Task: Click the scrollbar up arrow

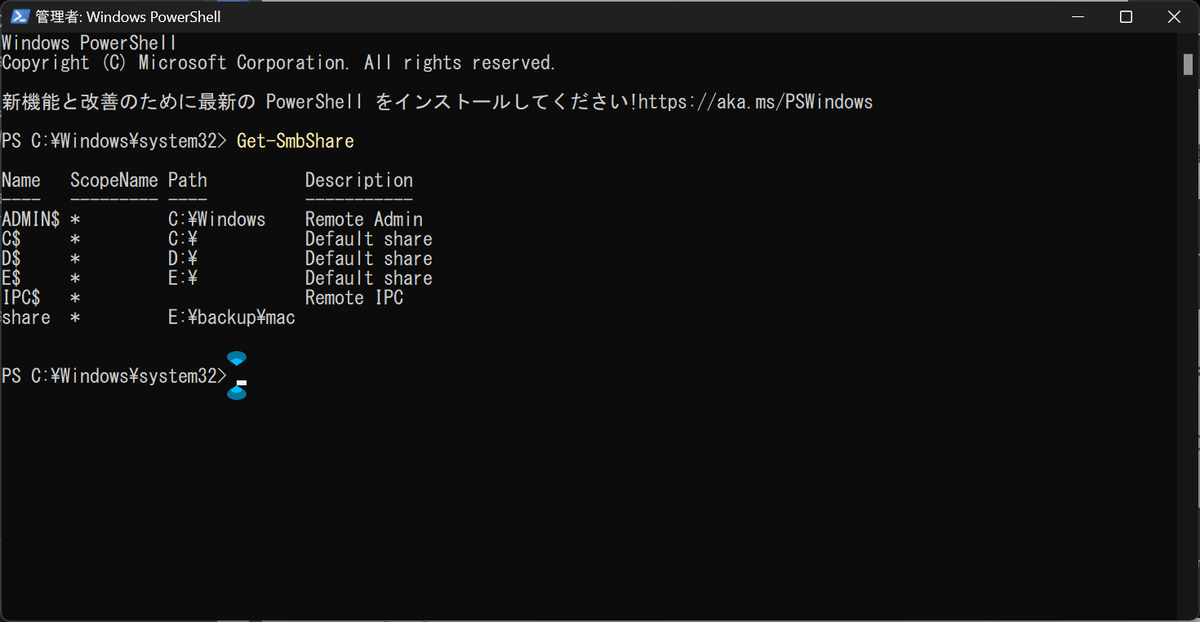Action: click(1188, 42)
